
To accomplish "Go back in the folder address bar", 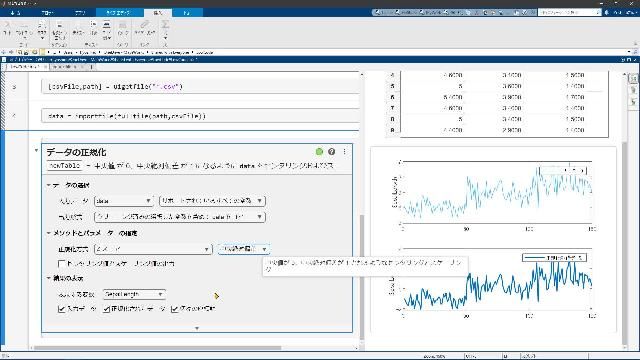I will 4,52.
